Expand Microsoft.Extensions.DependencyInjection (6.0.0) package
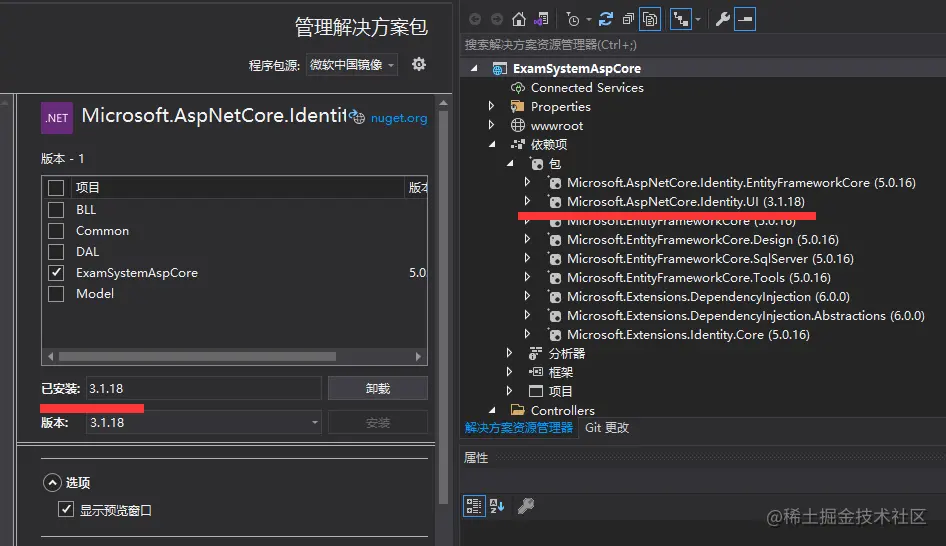 (527, 296)
